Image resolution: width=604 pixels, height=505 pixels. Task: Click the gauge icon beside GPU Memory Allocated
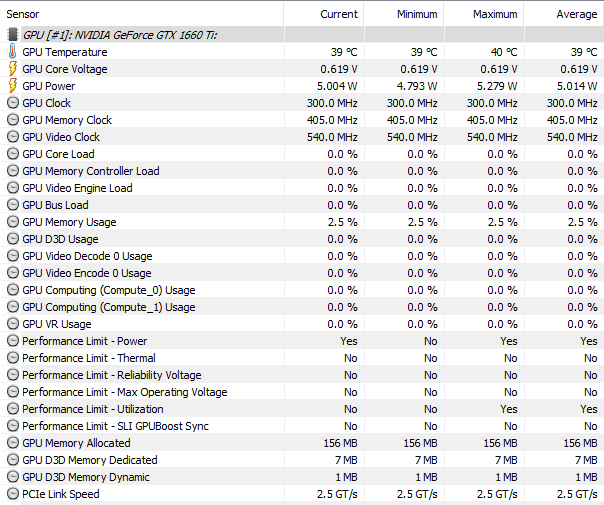coord(13,443)
